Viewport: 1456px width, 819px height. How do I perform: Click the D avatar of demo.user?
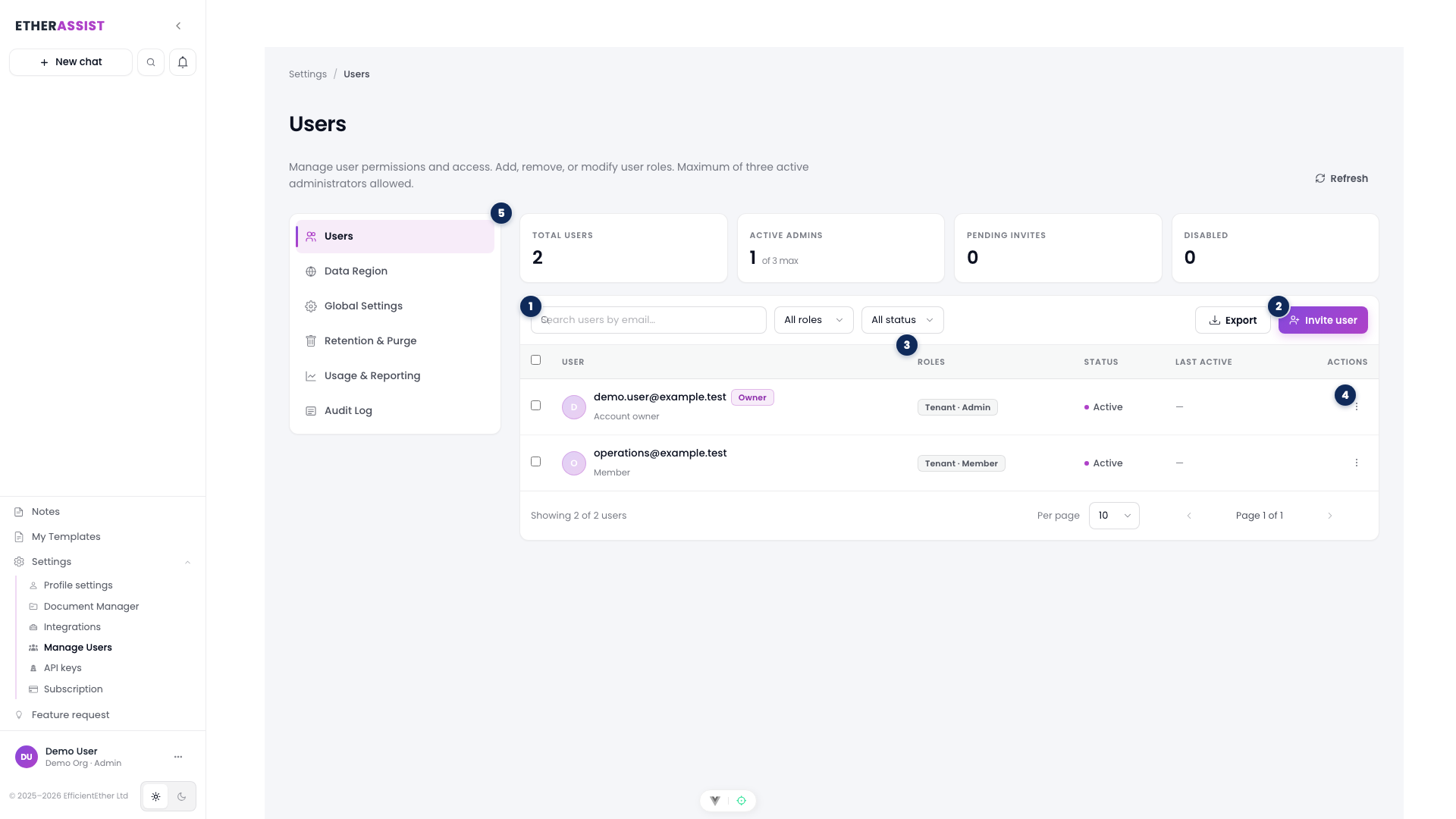pyautogui.click(x=574, y=407)
